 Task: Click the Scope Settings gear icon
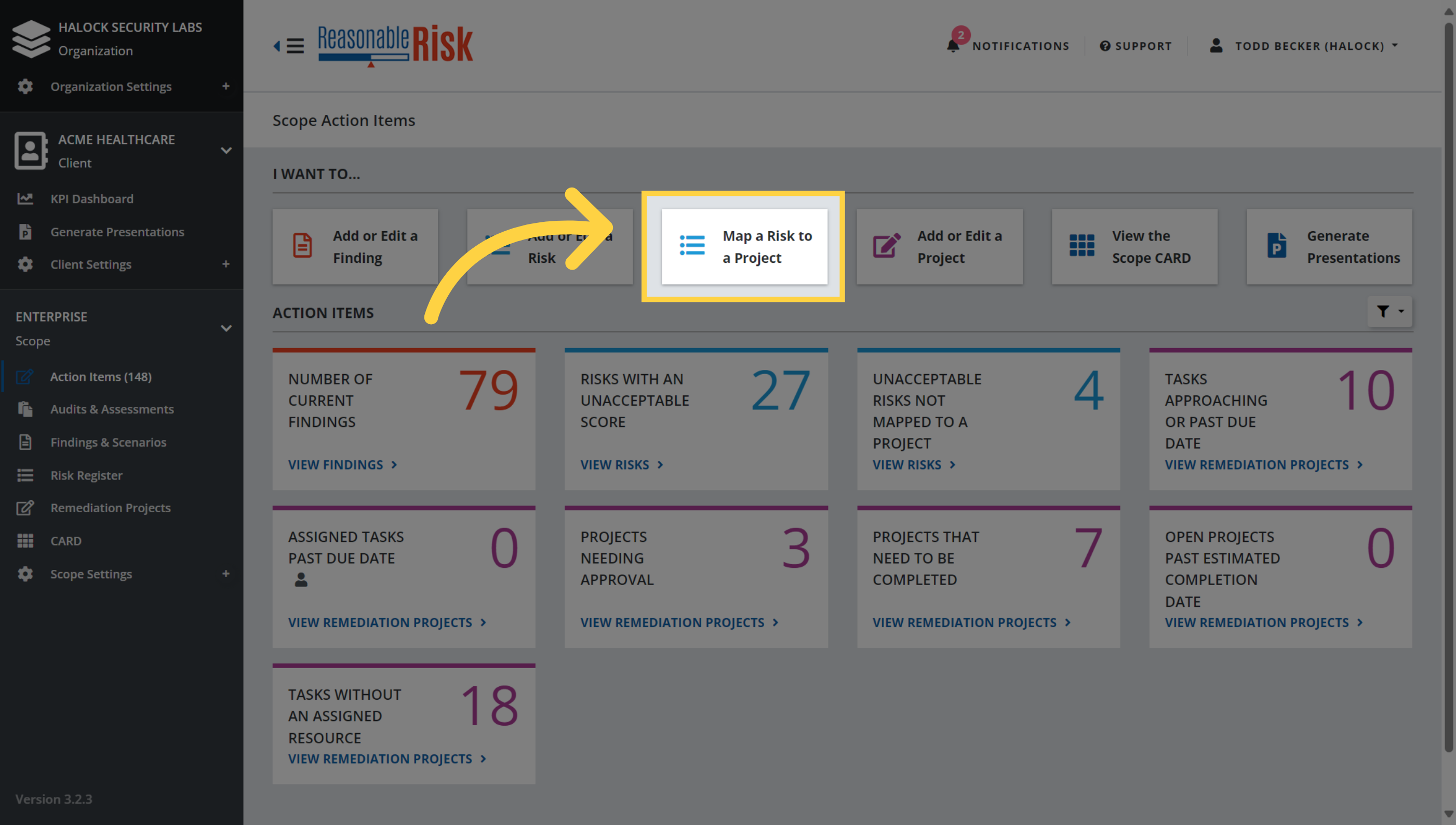point(25,574)
